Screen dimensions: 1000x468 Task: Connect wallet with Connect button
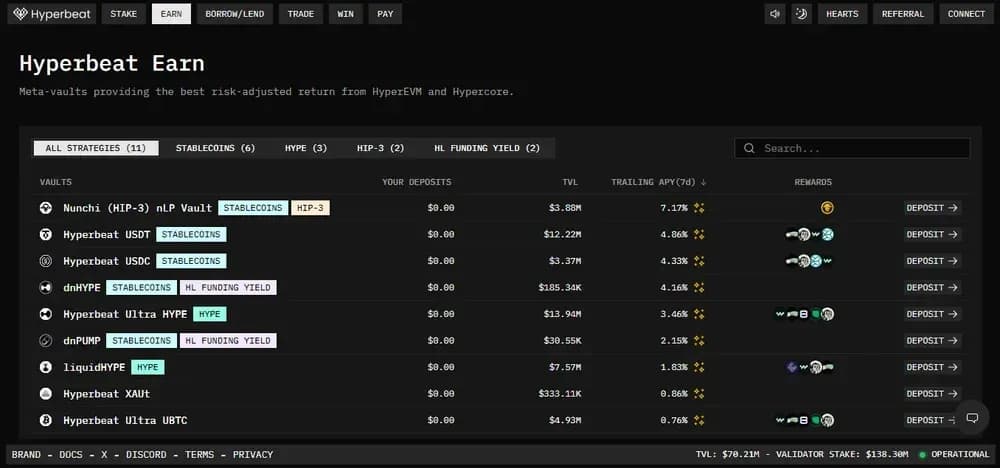[966, 14]
